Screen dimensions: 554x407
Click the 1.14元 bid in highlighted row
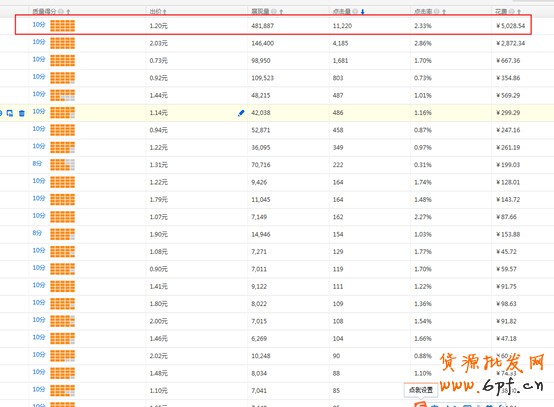tap(158, 113)
